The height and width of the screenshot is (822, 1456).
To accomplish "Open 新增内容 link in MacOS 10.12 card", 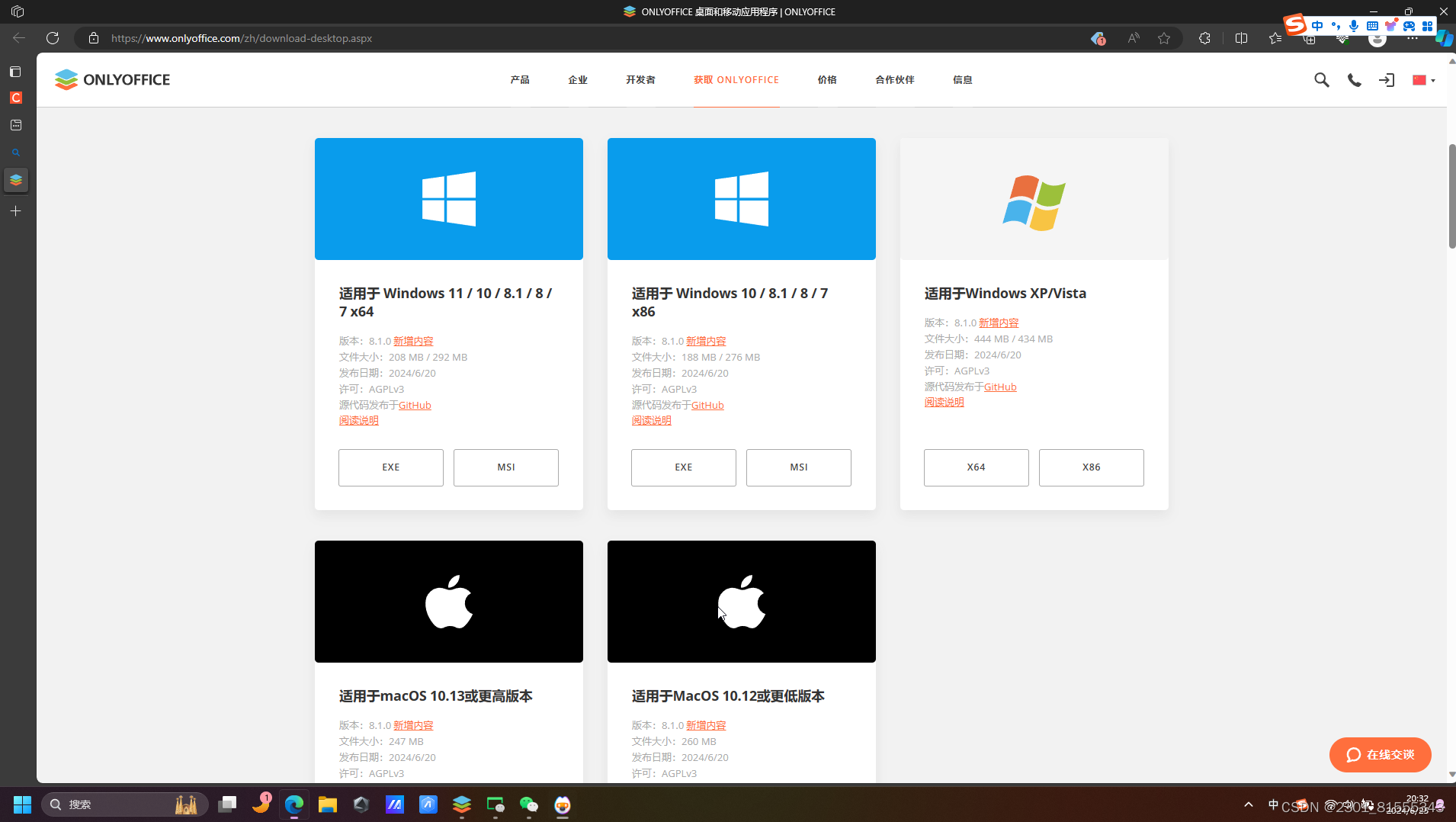I will pos(706,725).
